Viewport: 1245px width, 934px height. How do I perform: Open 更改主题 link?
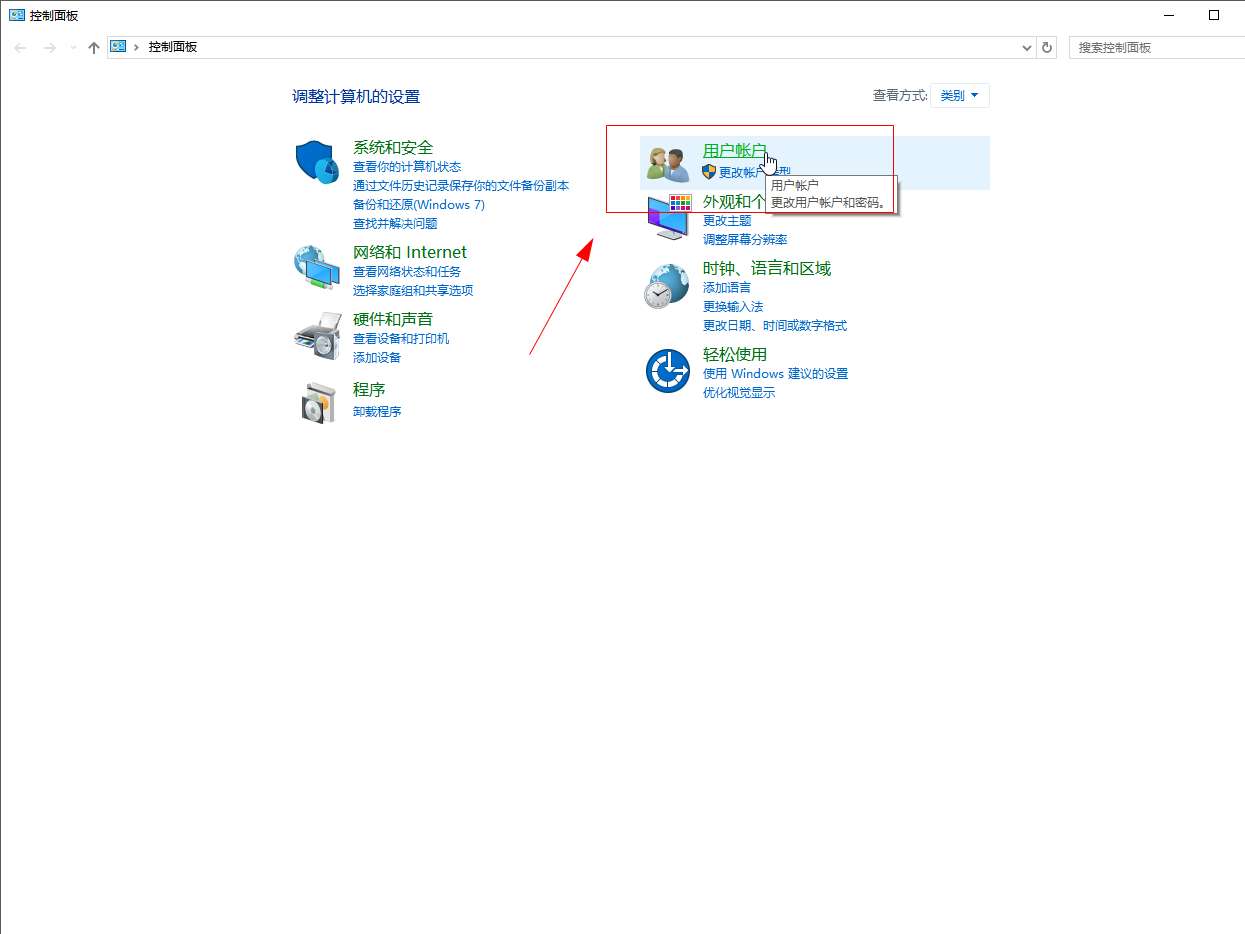click(x=727, y=221)
